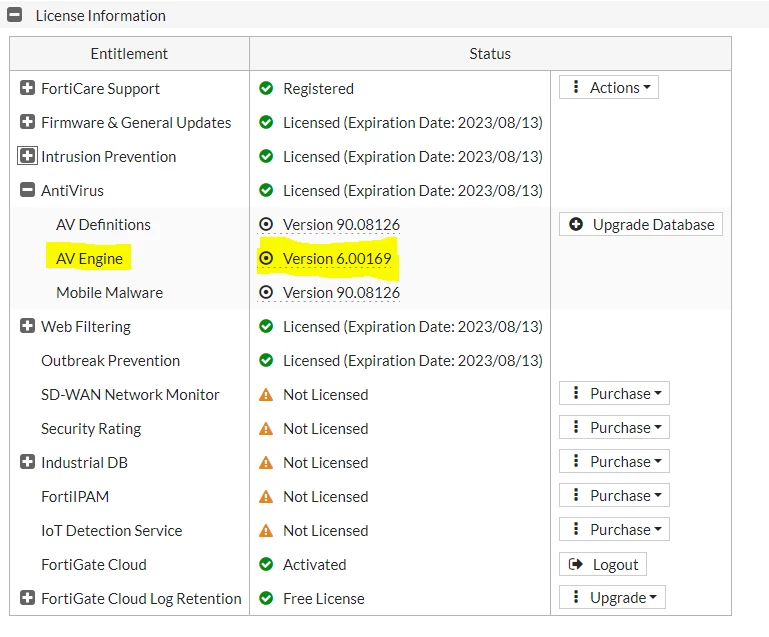This screenshot has height=637, width=769.
Task: Click the Status column header
Action: [x=490, y=53]
